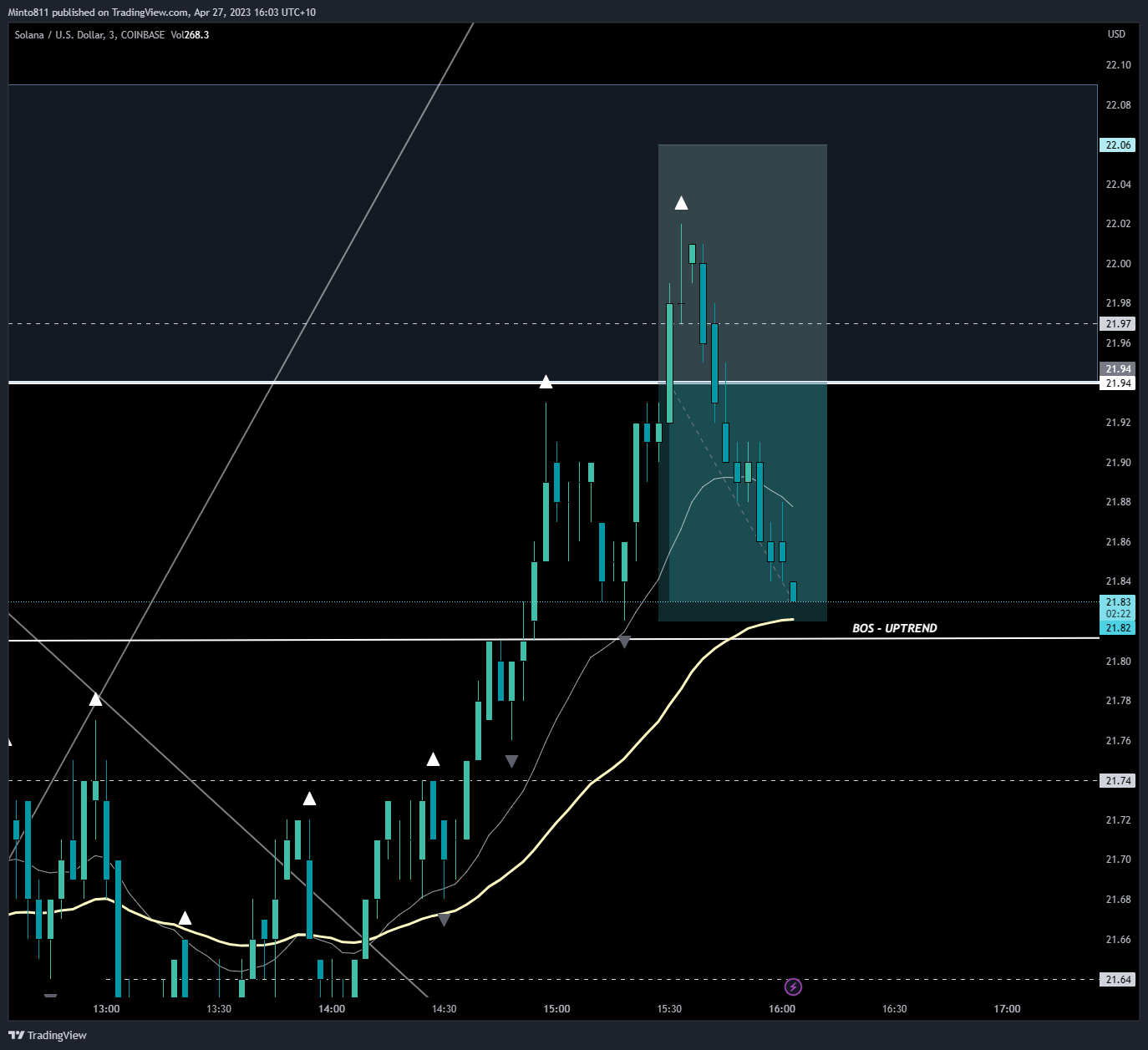Click the 22.10 price axis value
This screenshot has height=1050, width=1148.
(1118, 65)
